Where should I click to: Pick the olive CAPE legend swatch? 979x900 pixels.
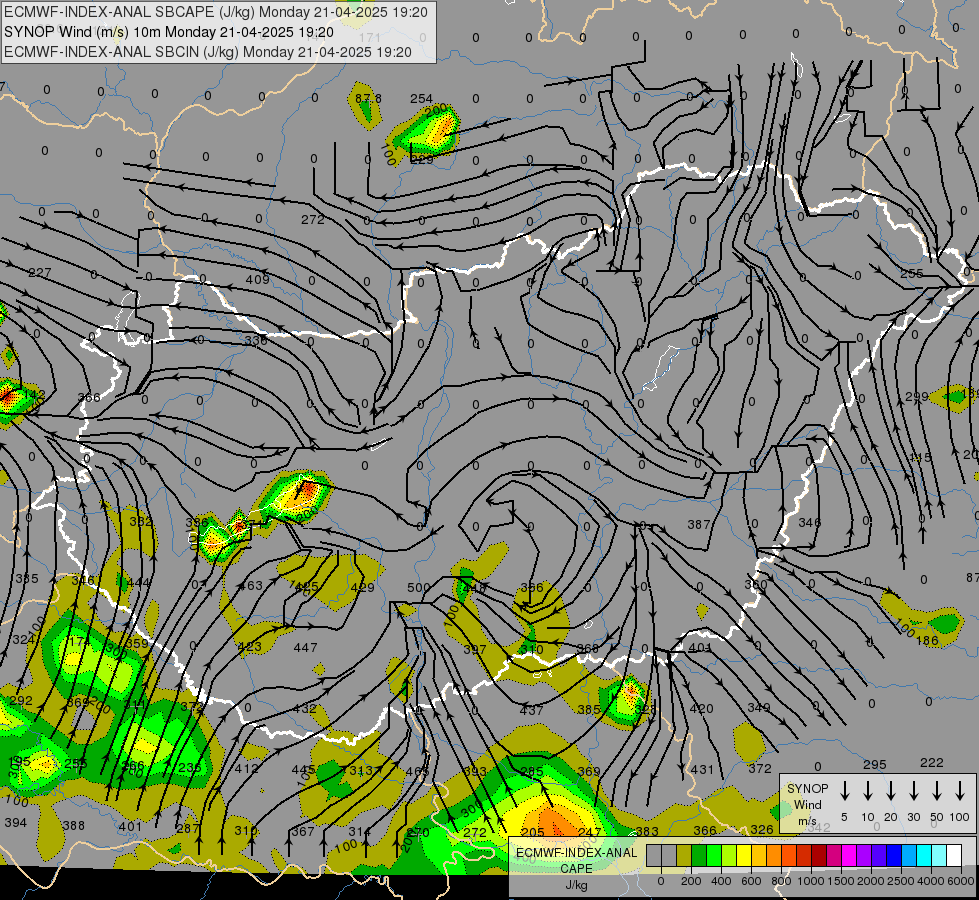coord(684,856)
